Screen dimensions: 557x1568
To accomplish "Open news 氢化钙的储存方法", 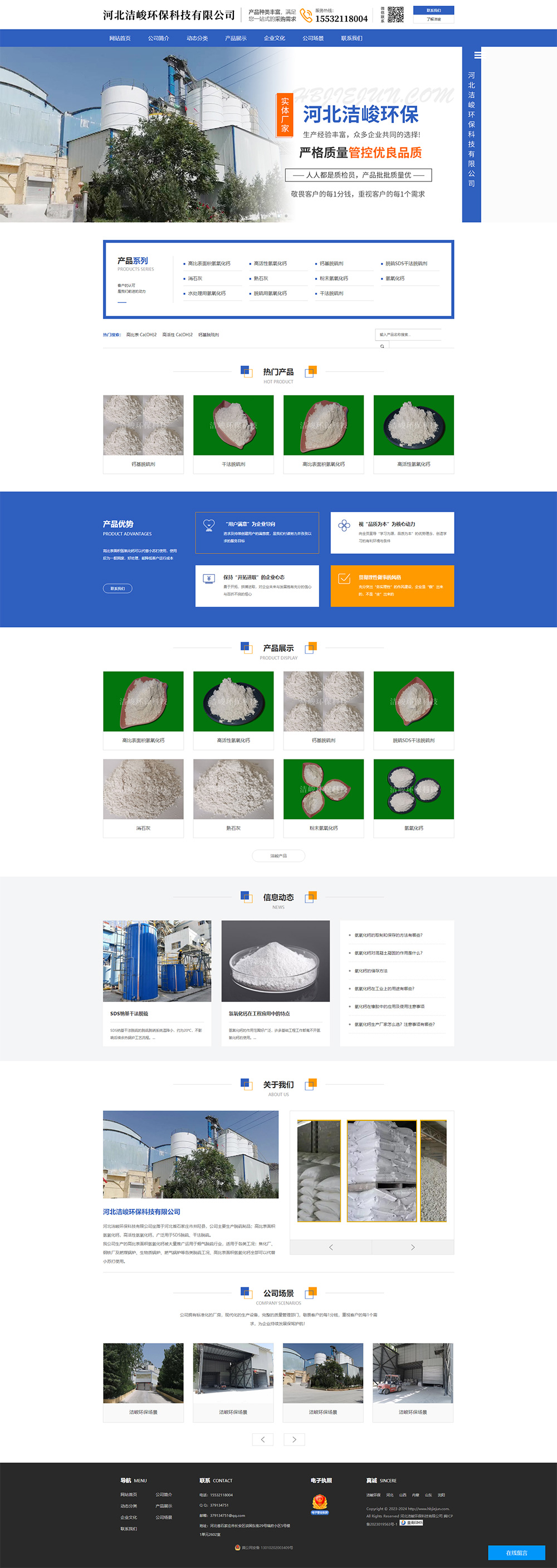I will (372, 971).
